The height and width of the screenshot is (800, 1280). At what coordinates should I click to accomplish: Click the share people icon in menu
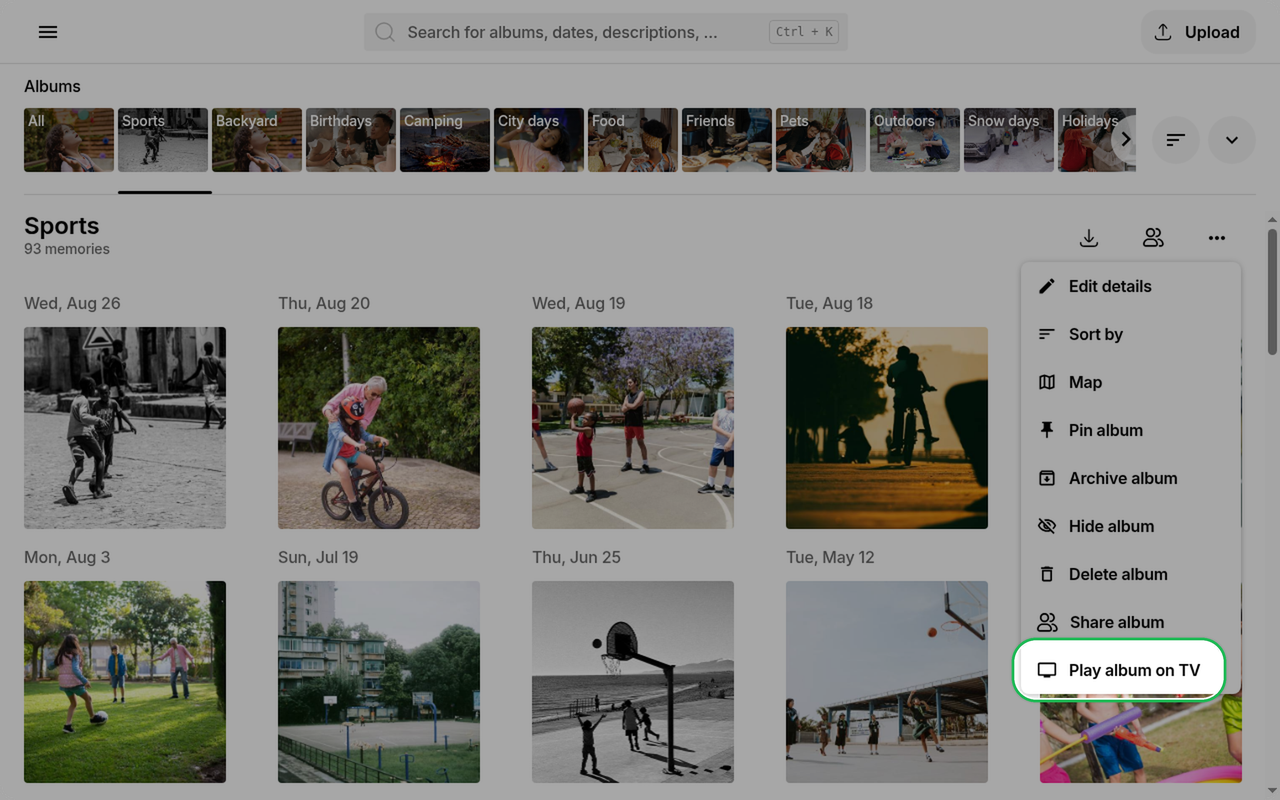1047,622
